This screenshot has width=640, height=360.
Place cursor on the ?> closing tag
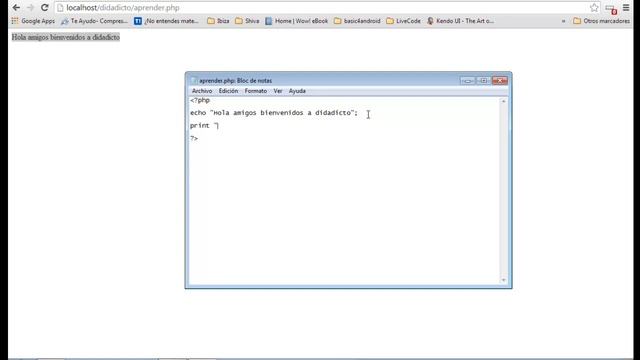coord(194,139)
